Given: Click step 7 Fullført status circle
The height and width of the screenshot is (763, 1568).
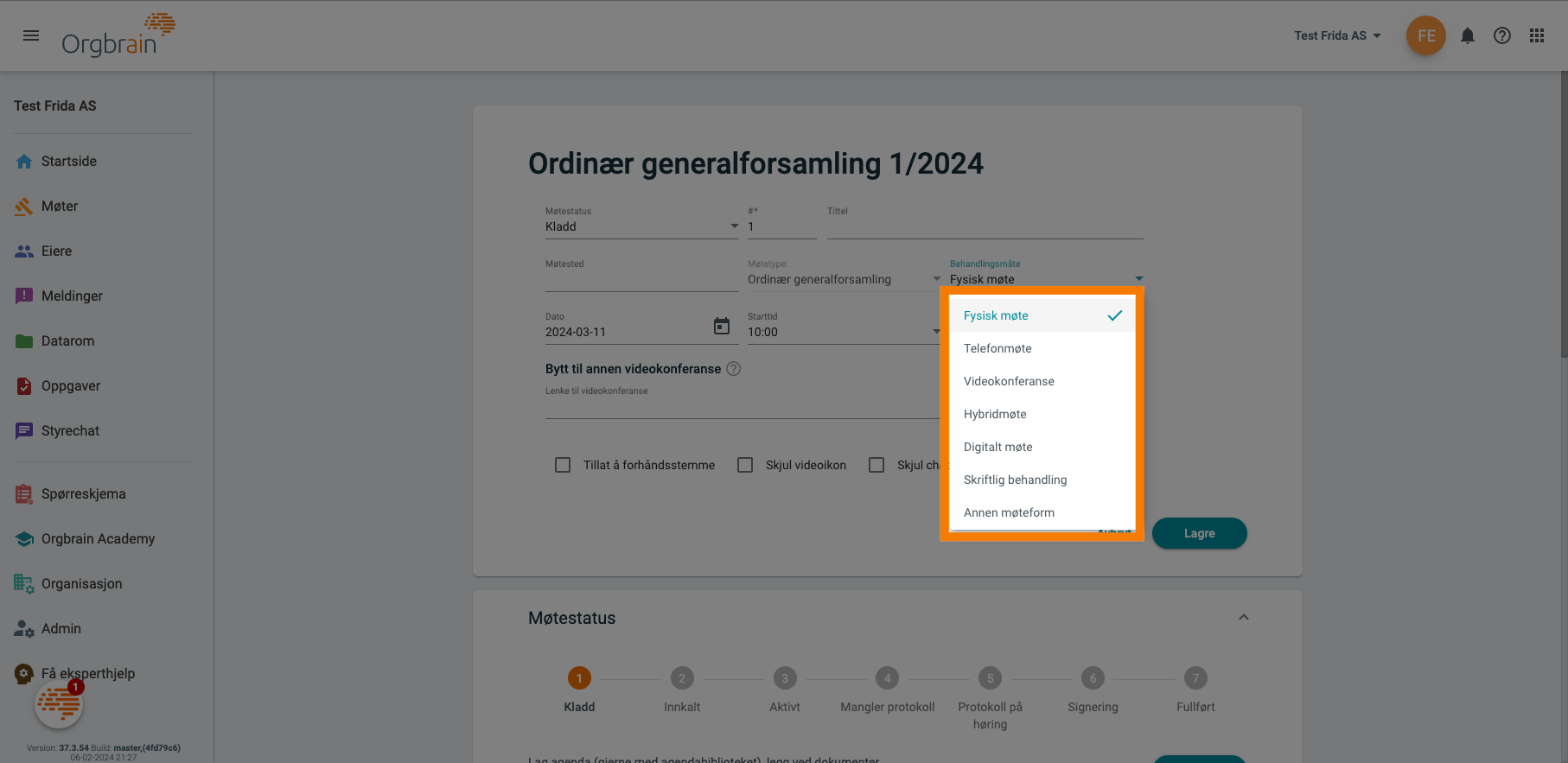Looking at the screenshot, I should pos(1195,678).
